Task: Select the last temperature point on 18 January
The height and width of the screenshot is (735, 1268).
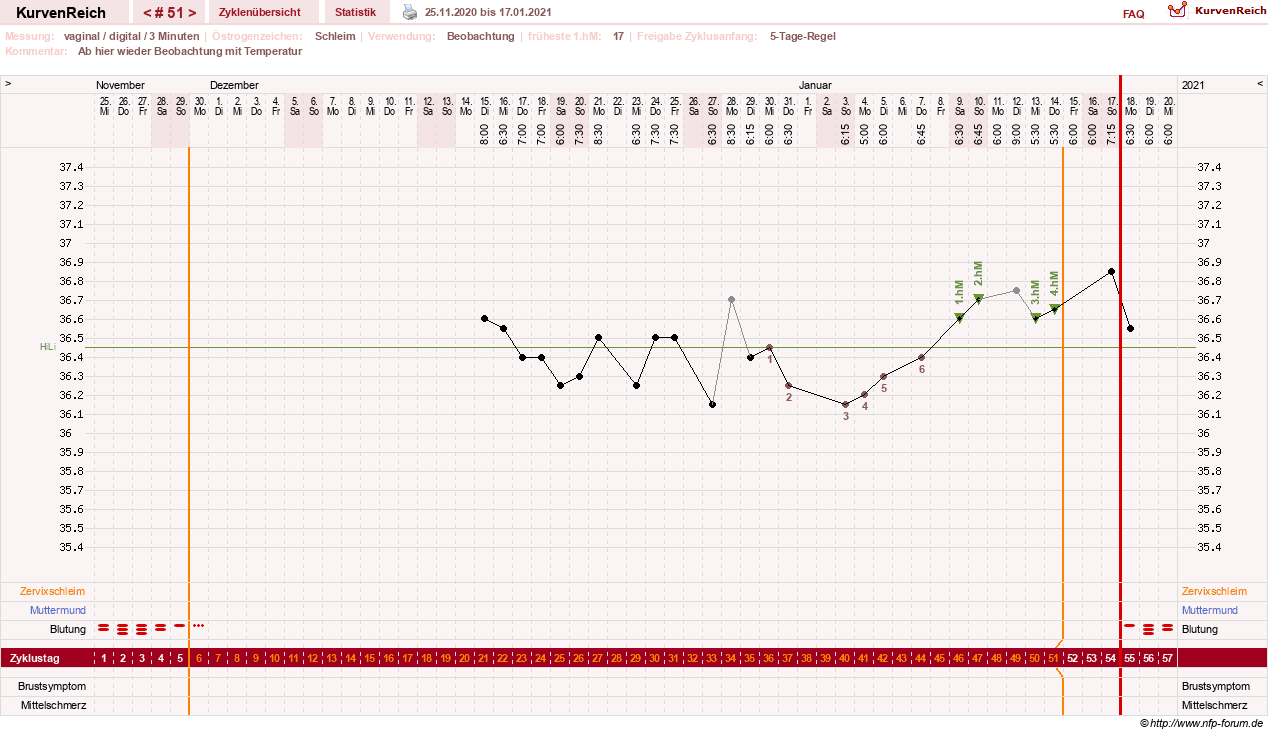Action: [x=1130, y=328]
